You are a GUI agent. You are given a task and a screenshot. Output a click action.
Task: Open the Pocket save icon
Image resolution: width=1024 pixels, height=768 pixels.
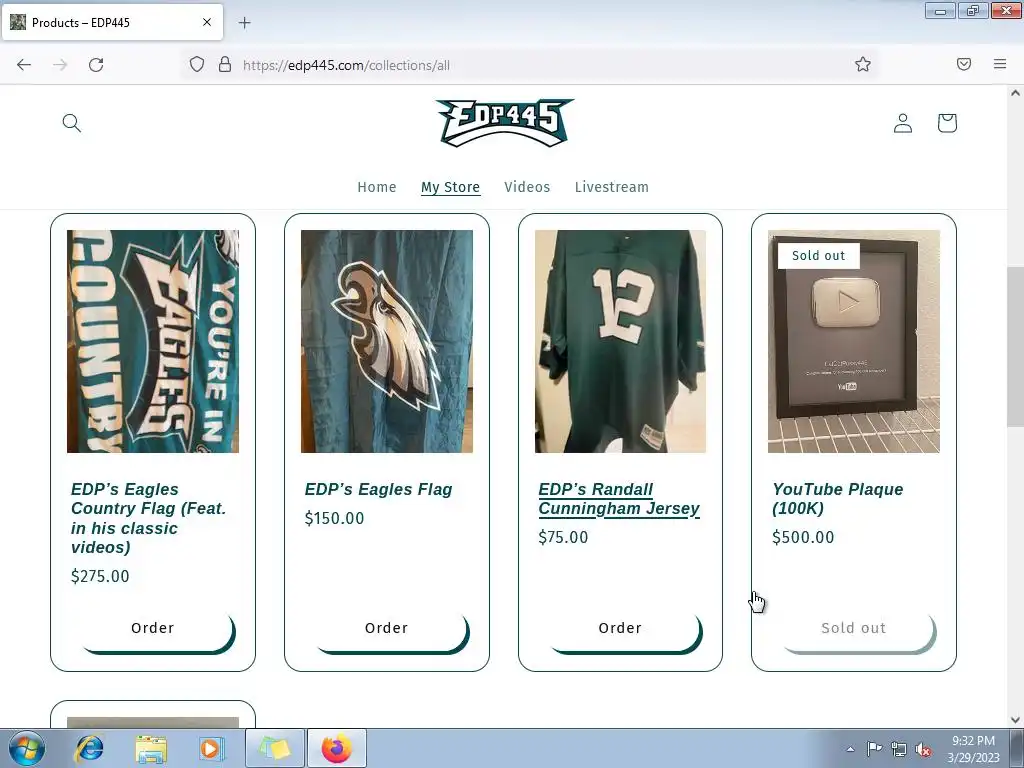(x=964, y=64)
